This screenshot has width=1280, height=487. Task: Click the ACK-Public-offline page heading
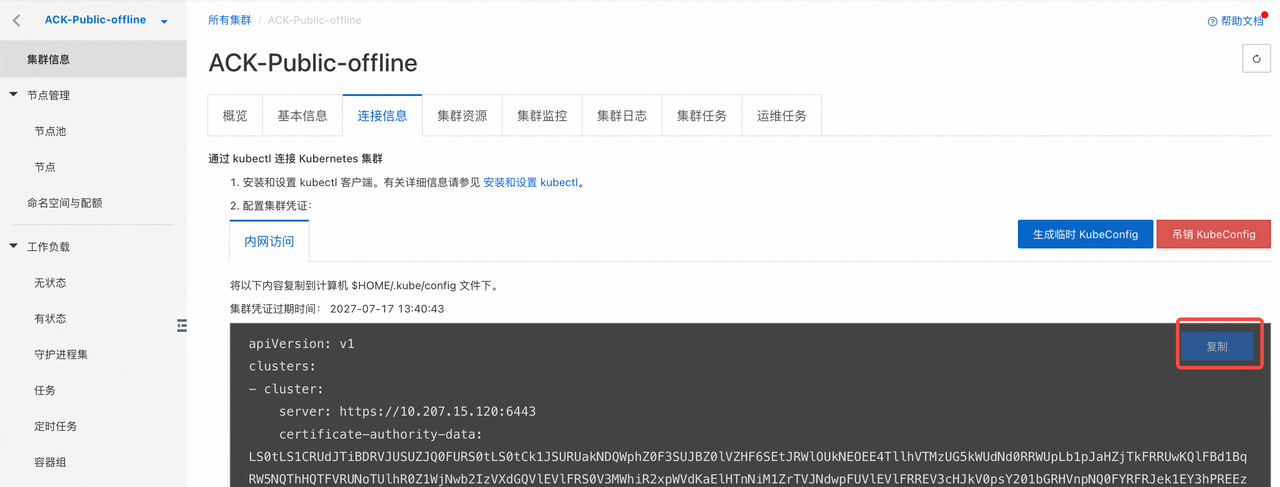click(313, 63)
